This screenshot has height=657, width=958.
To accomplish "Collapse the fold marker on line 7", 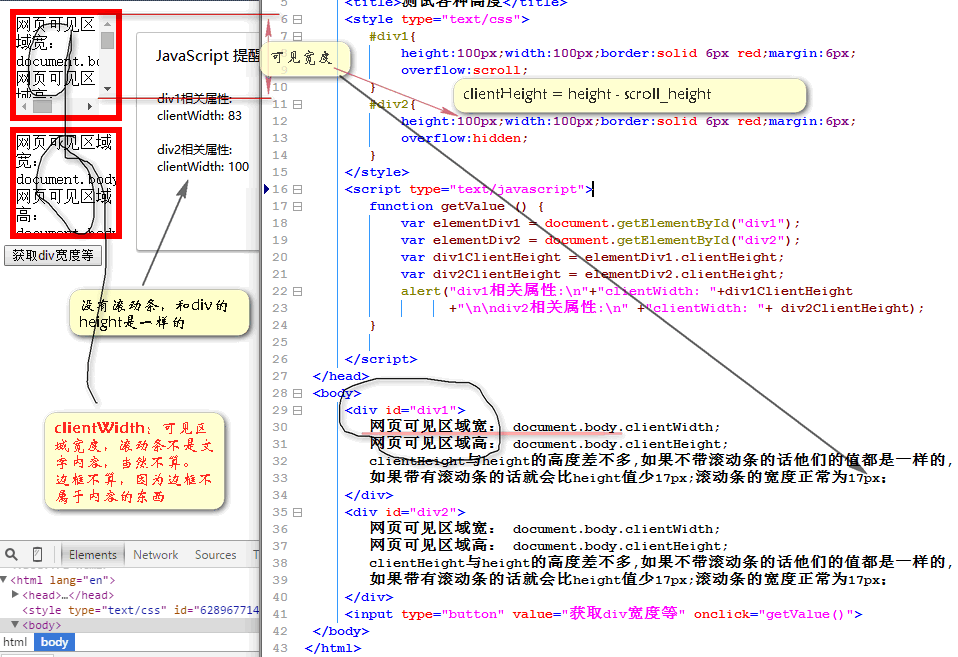I will point(298,37).
